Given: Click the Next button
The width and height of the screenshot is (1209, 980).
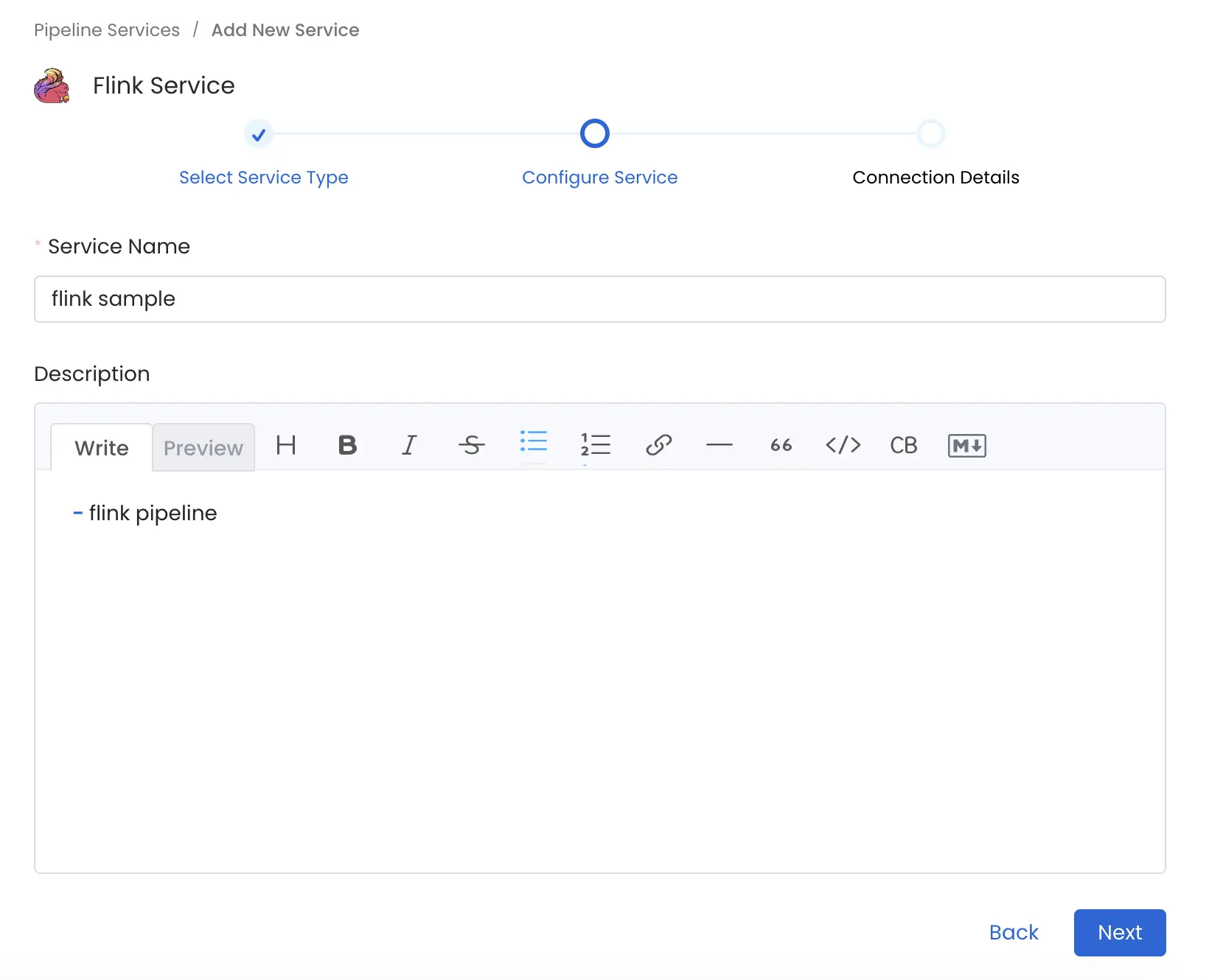Looking at the screenshot, I should [1119, 933].
